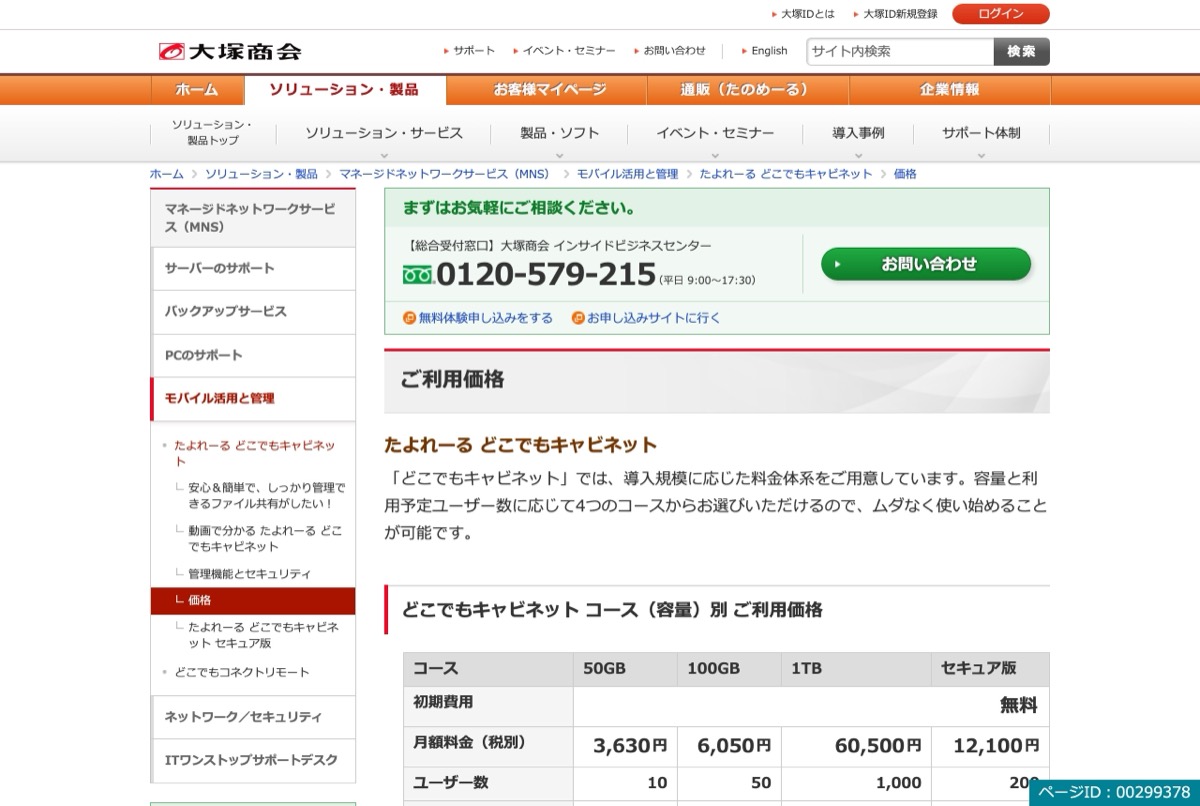Select the ソリューション・製品 tab
The height and width of the screenshot is (806, 1200).
344,90
